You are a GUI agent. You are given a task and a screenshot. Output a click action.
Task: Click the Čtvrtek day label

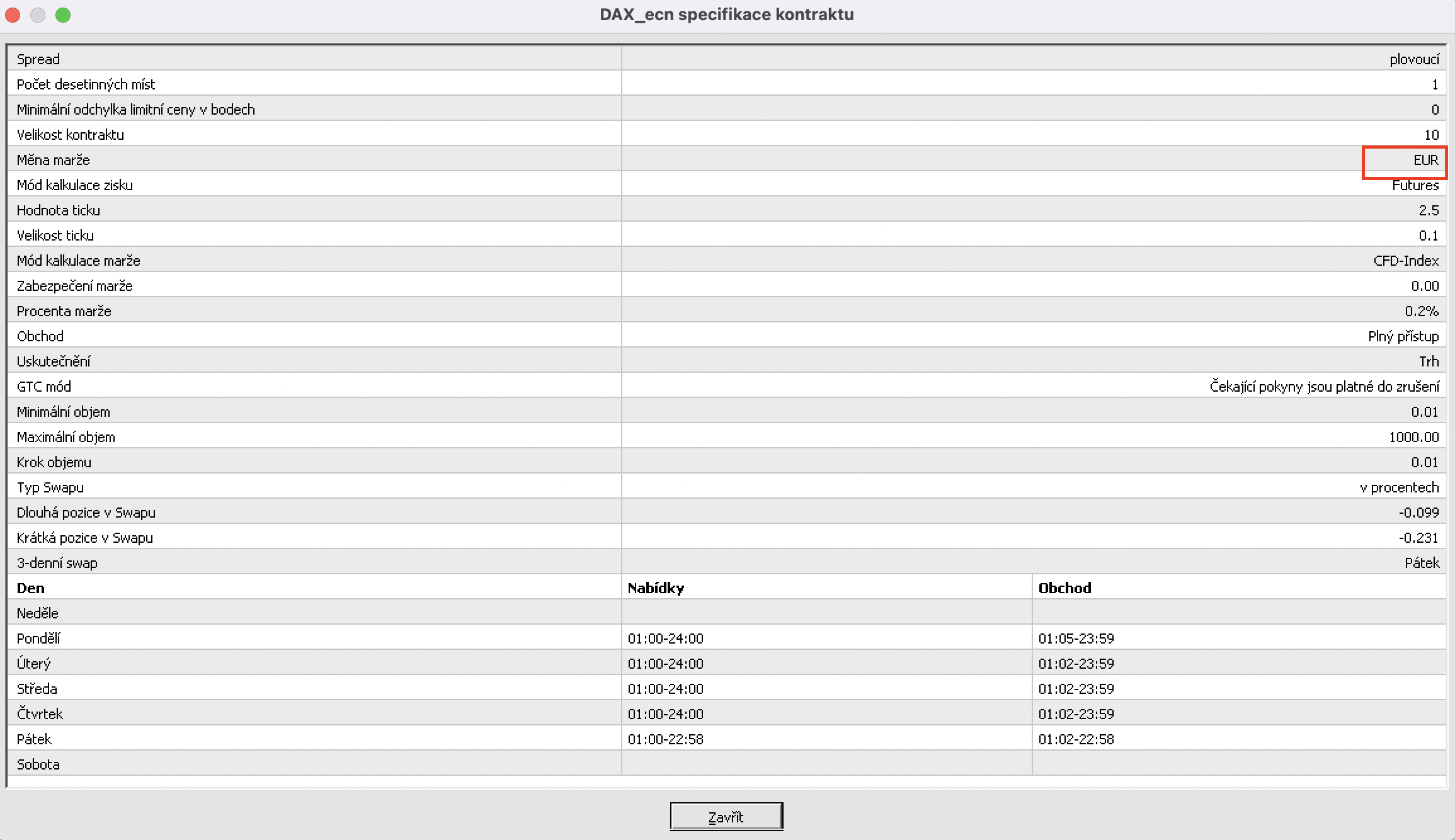[x=40, y=714]
